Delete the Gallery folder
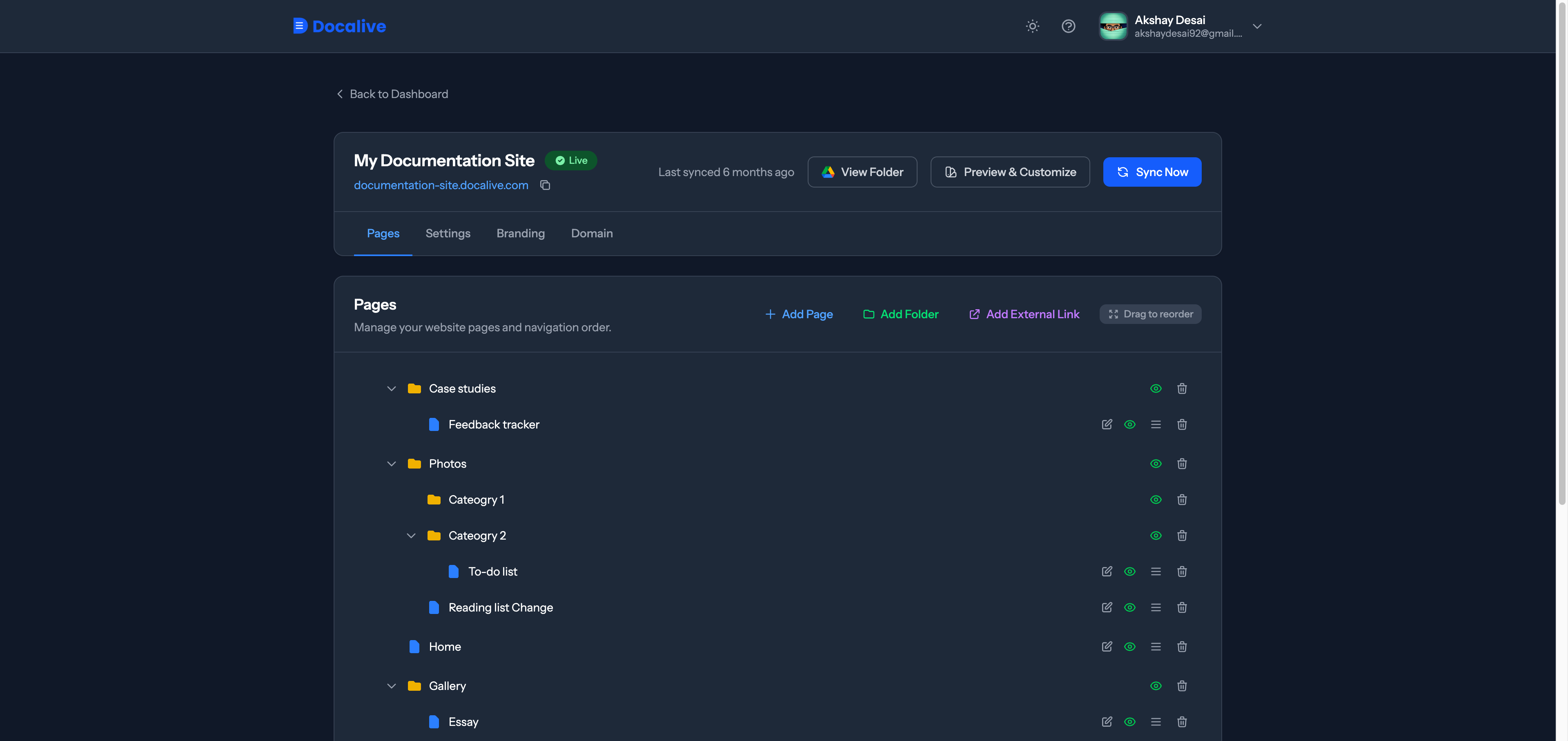The image size is (1568, 741). pyautogui.click(x=1181, y=685)
